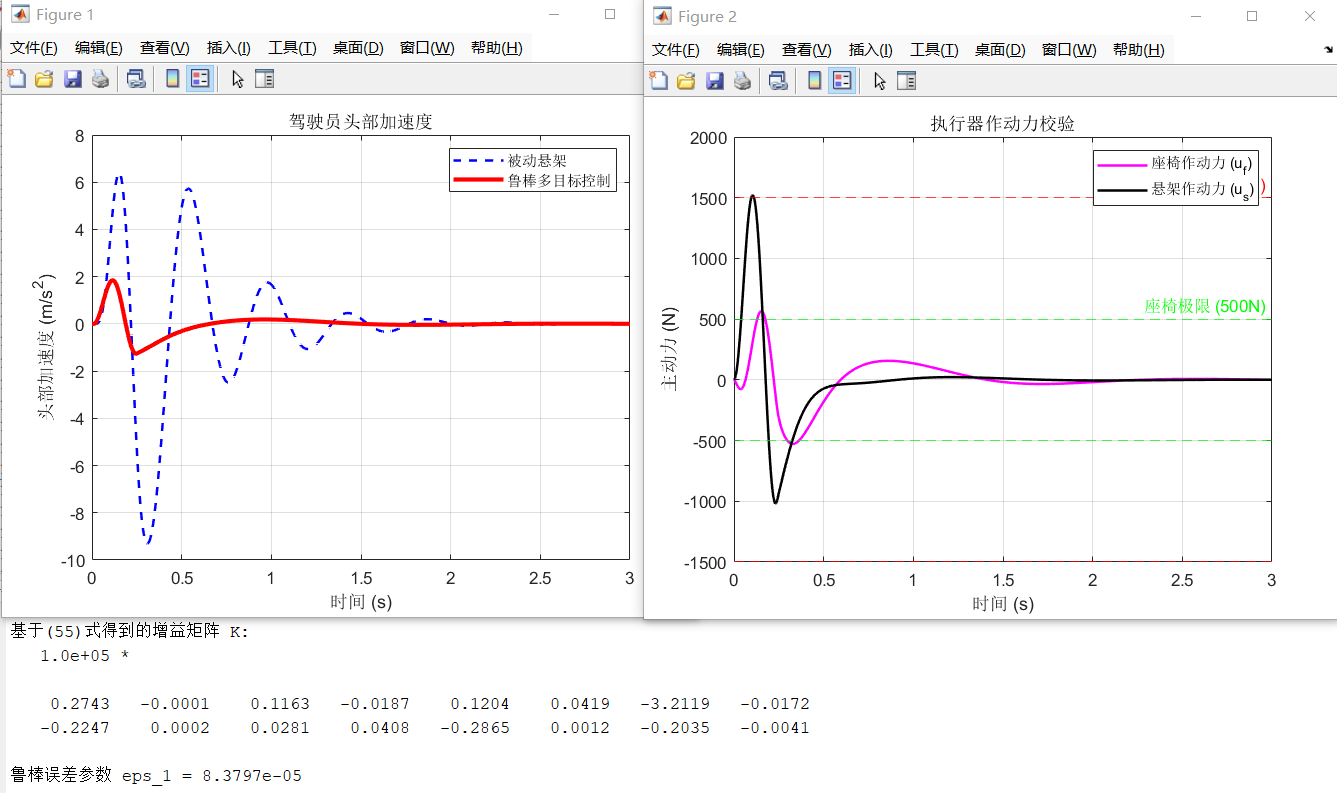This screenshot has width=1337, height=793.
Task: Open the 插入(I) menu in Figure 1
Action: click(228, 48)
